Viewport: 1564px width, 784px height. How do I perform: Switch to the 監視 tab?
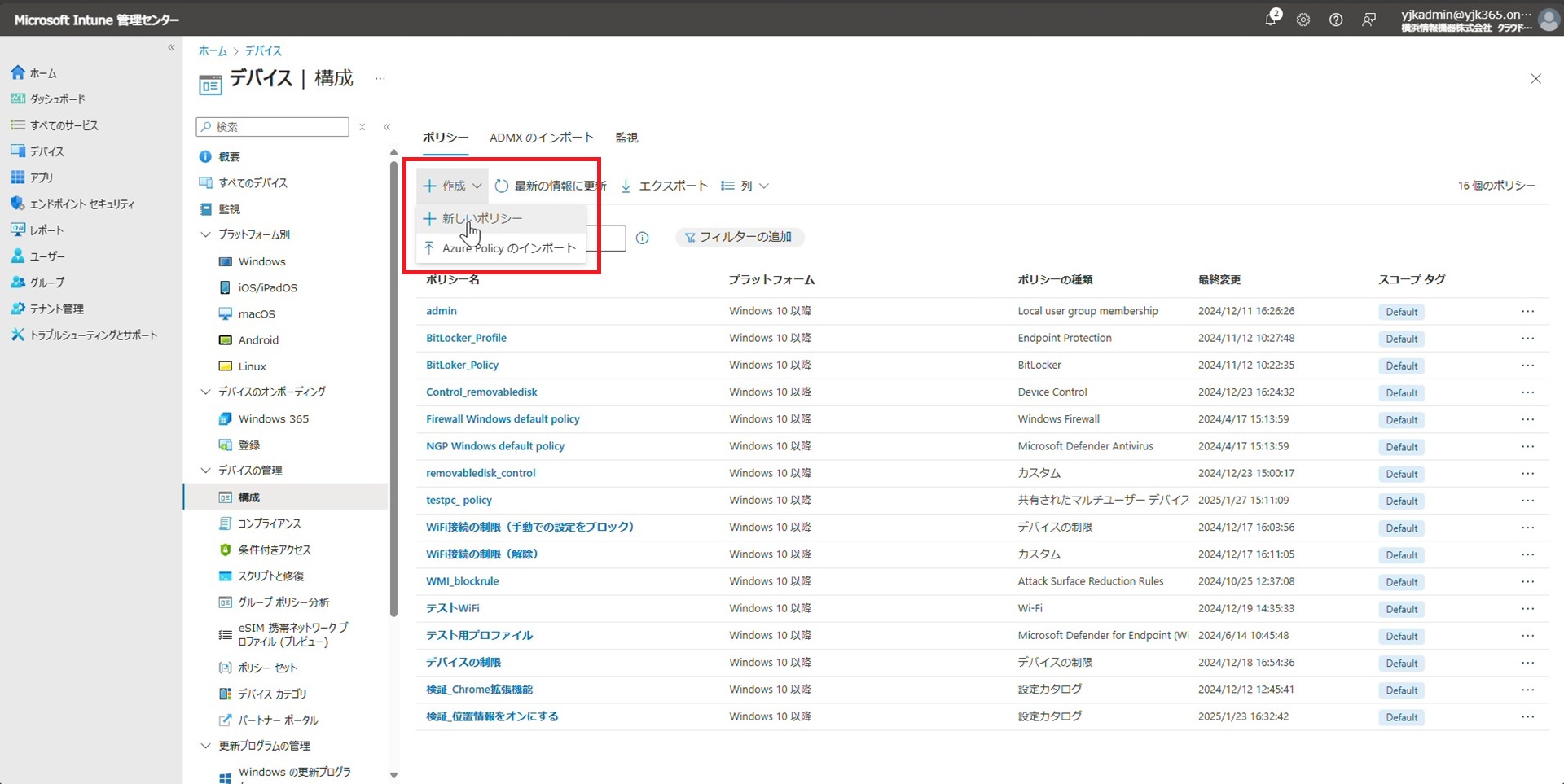[626, 138]
